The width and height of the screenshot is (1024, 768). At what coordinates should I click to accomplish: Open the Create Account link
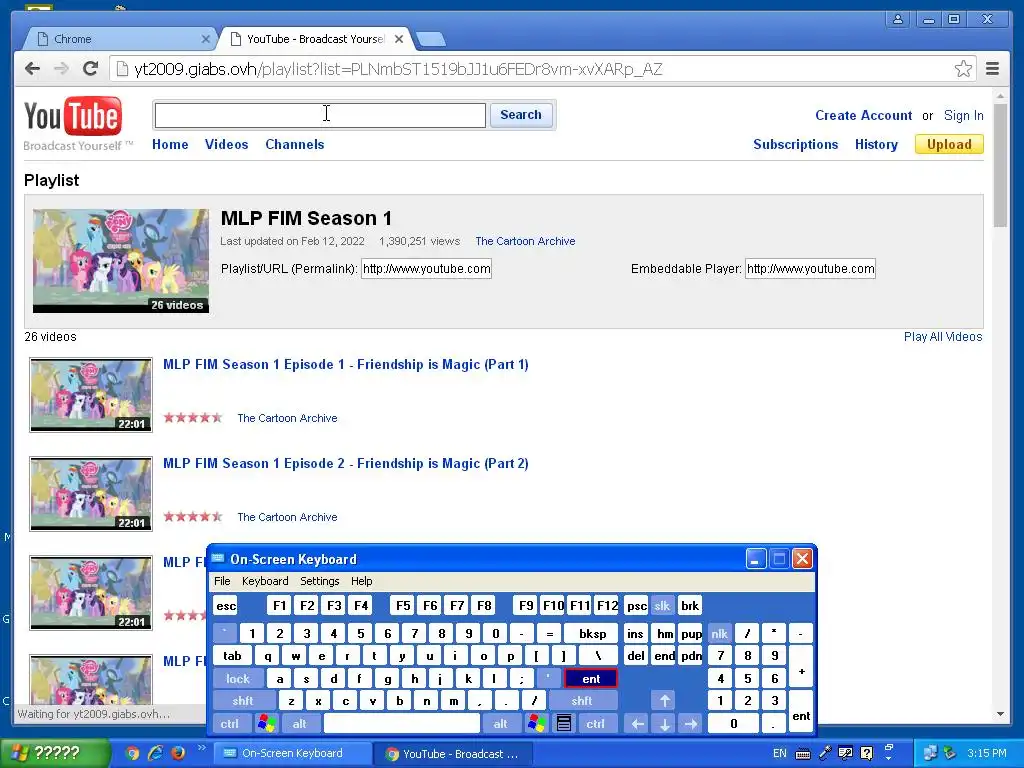863,116
